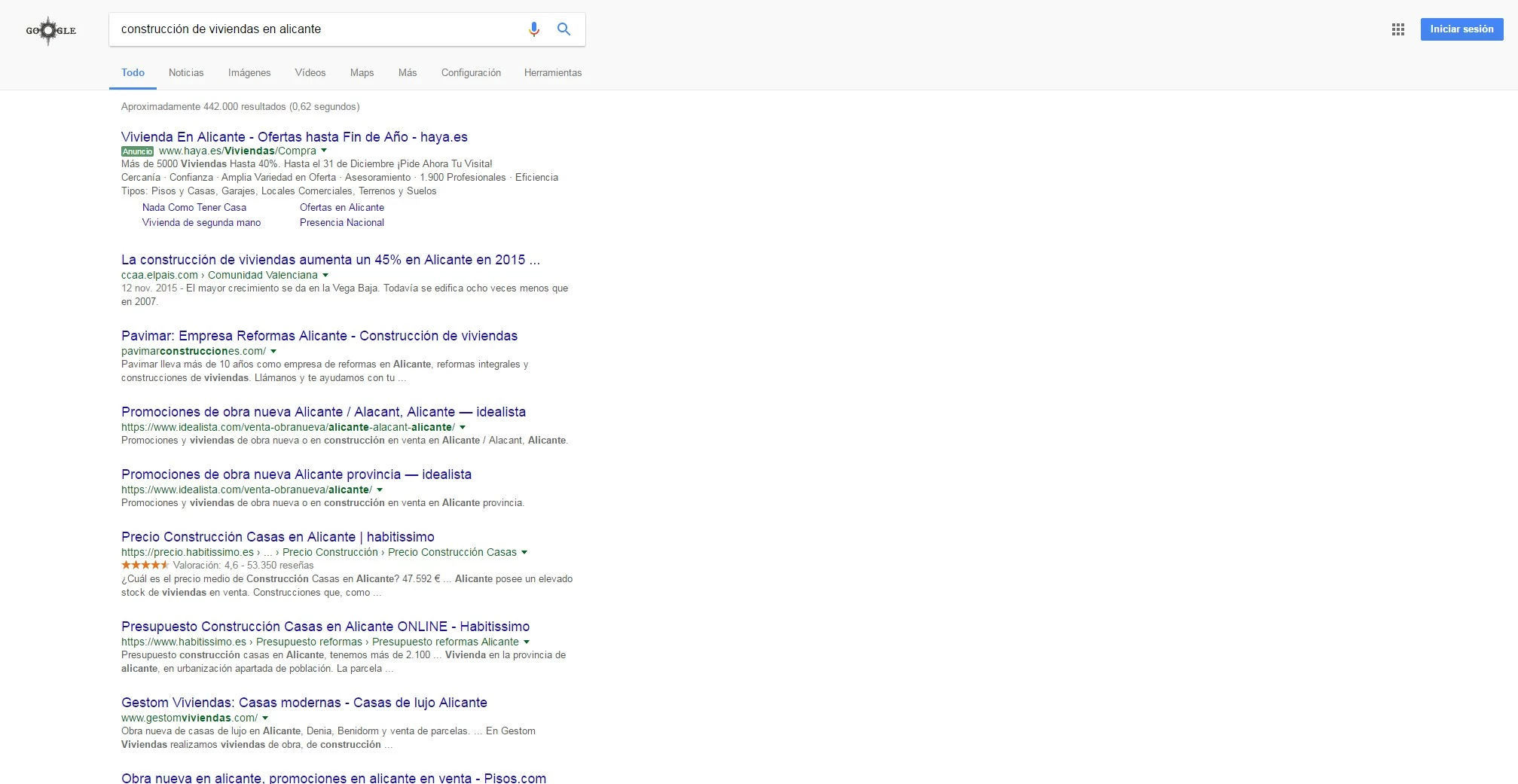Expand the arrow beside idealista venta-obranueva/alicante URL
The image size is (1518, 784).
point(380,490)
